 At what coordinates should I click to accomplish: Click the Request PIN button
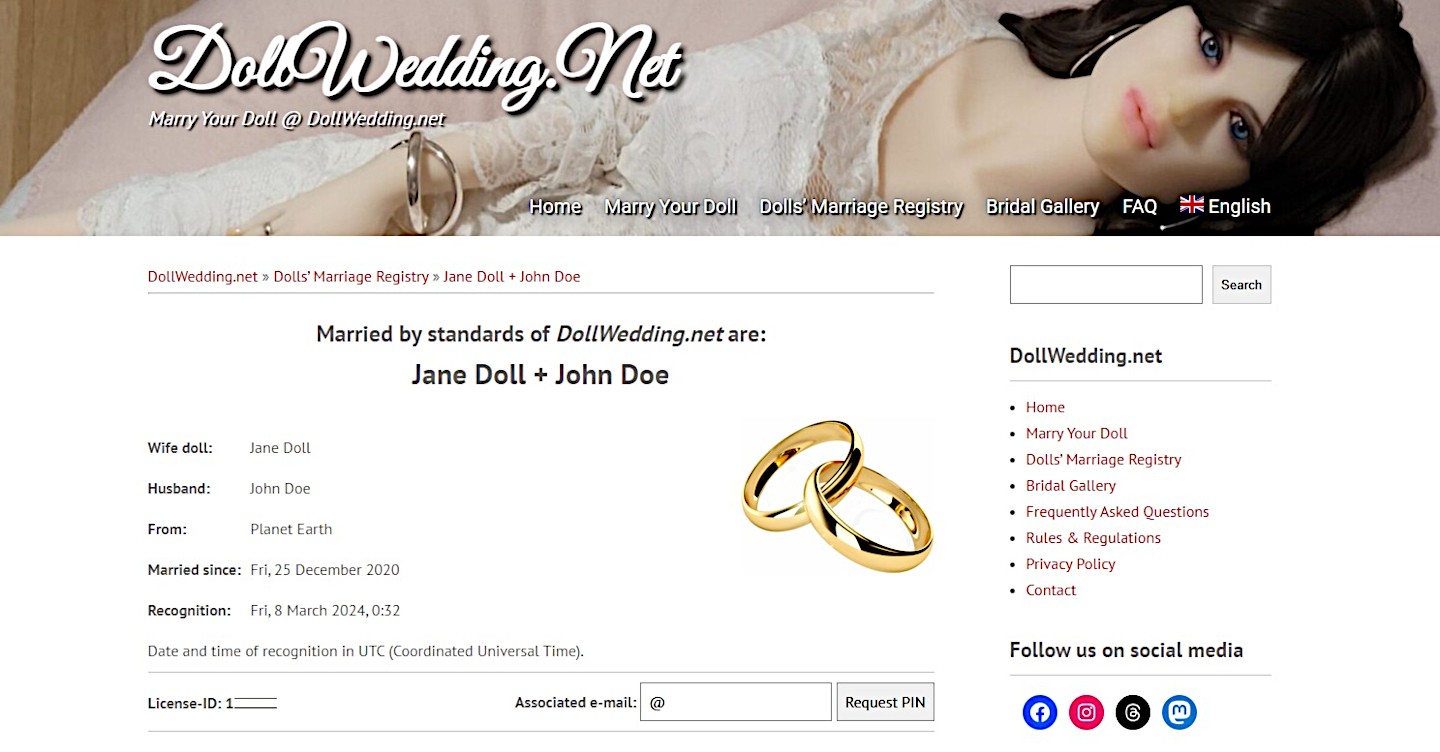point(885,702)
